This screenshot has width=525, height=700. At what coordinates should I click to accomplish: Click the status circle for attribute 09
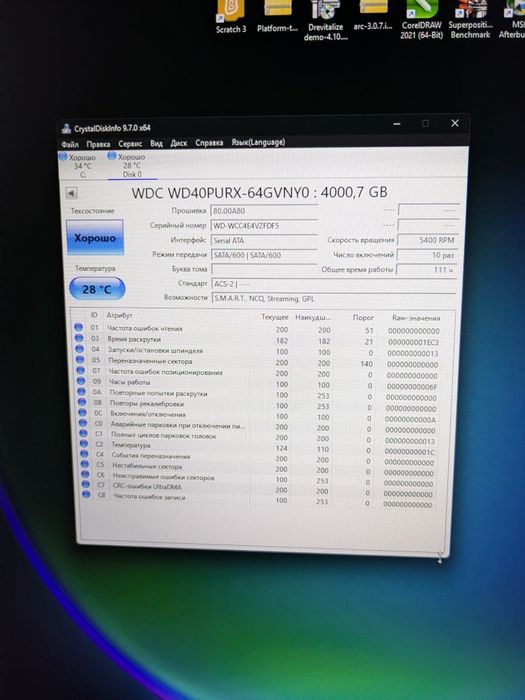coord(81,381)
